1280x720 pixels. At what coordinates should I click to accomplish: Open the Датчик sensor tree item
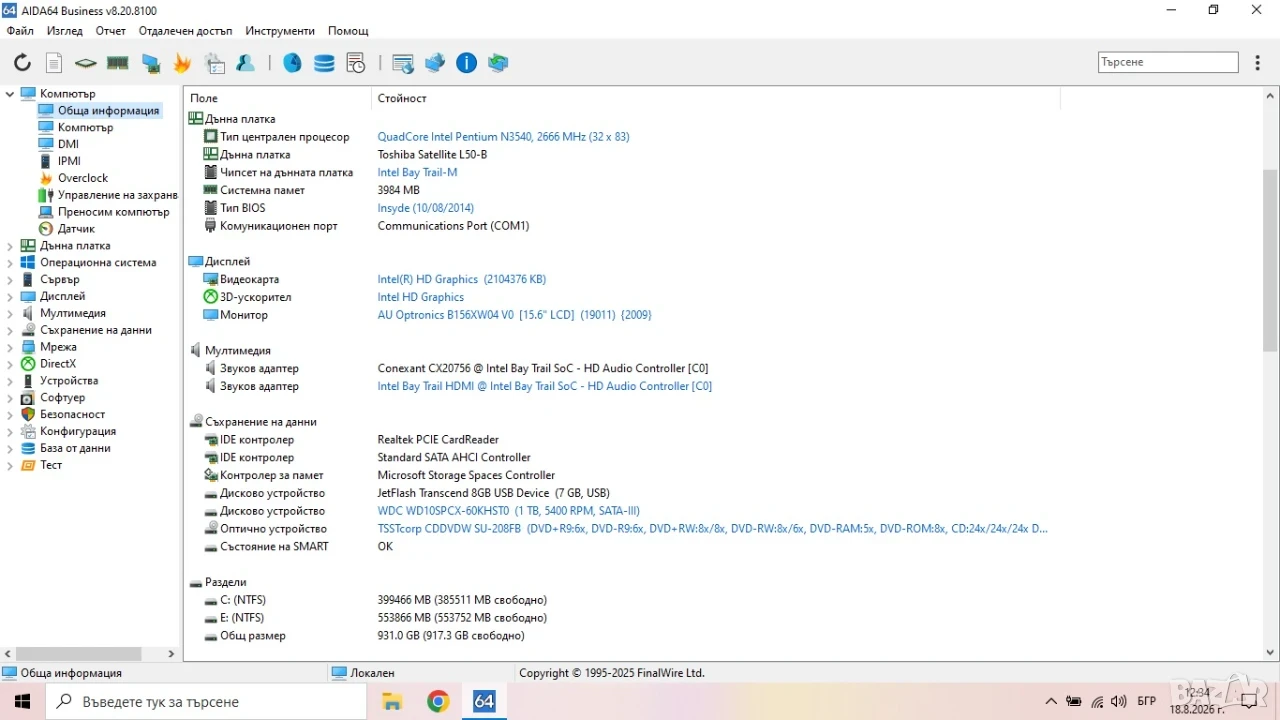coord(76,229)
